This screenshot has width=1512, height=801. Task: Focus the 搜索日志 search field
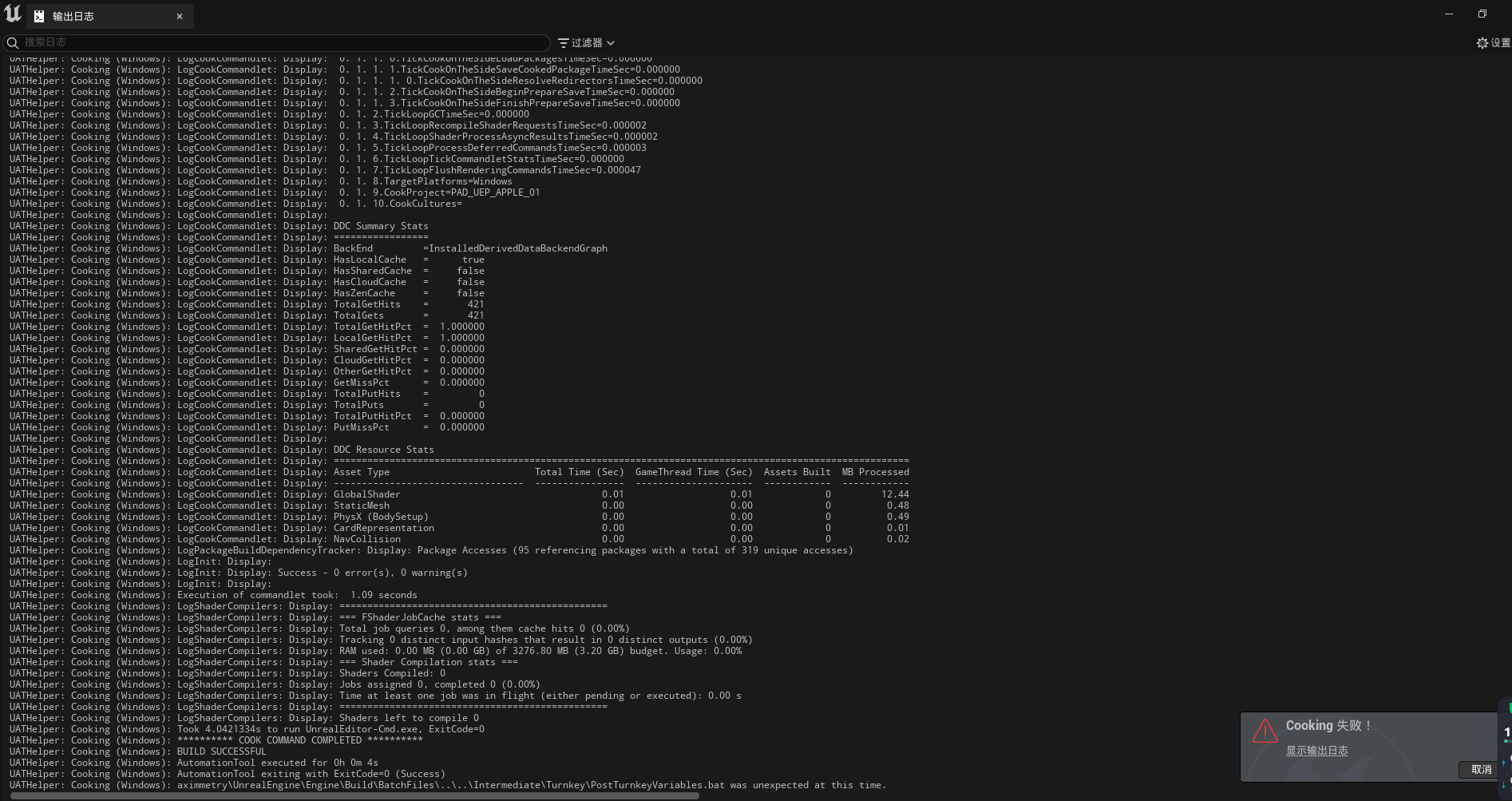coord(276,42)
